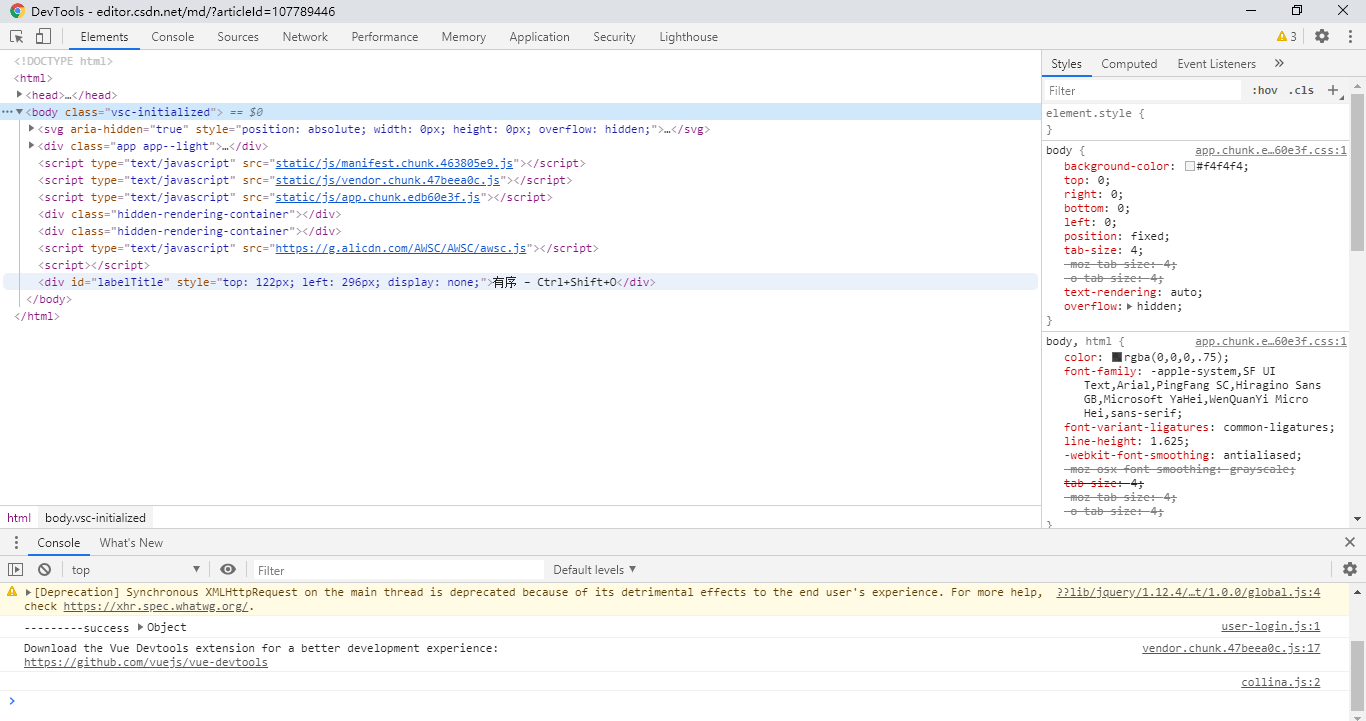
Task: Toggle the .cls class editor
Action: 1301,90
